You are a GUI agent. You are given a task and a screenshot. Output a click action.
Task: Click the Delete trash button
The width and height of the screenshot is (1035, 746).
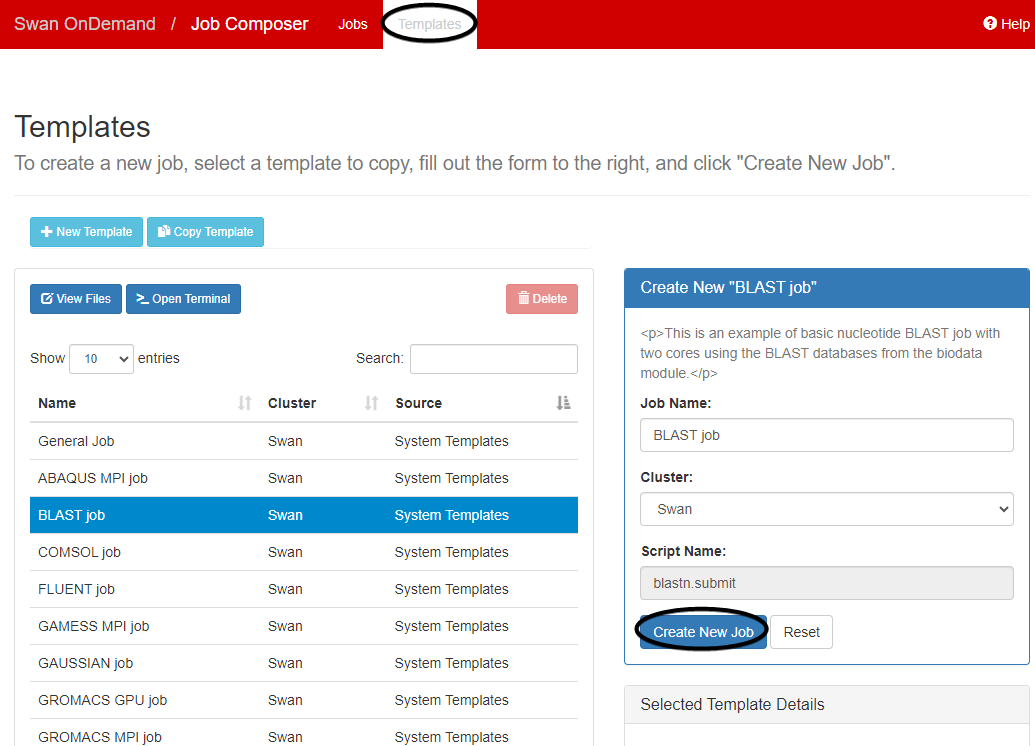(x=542, y=299)
